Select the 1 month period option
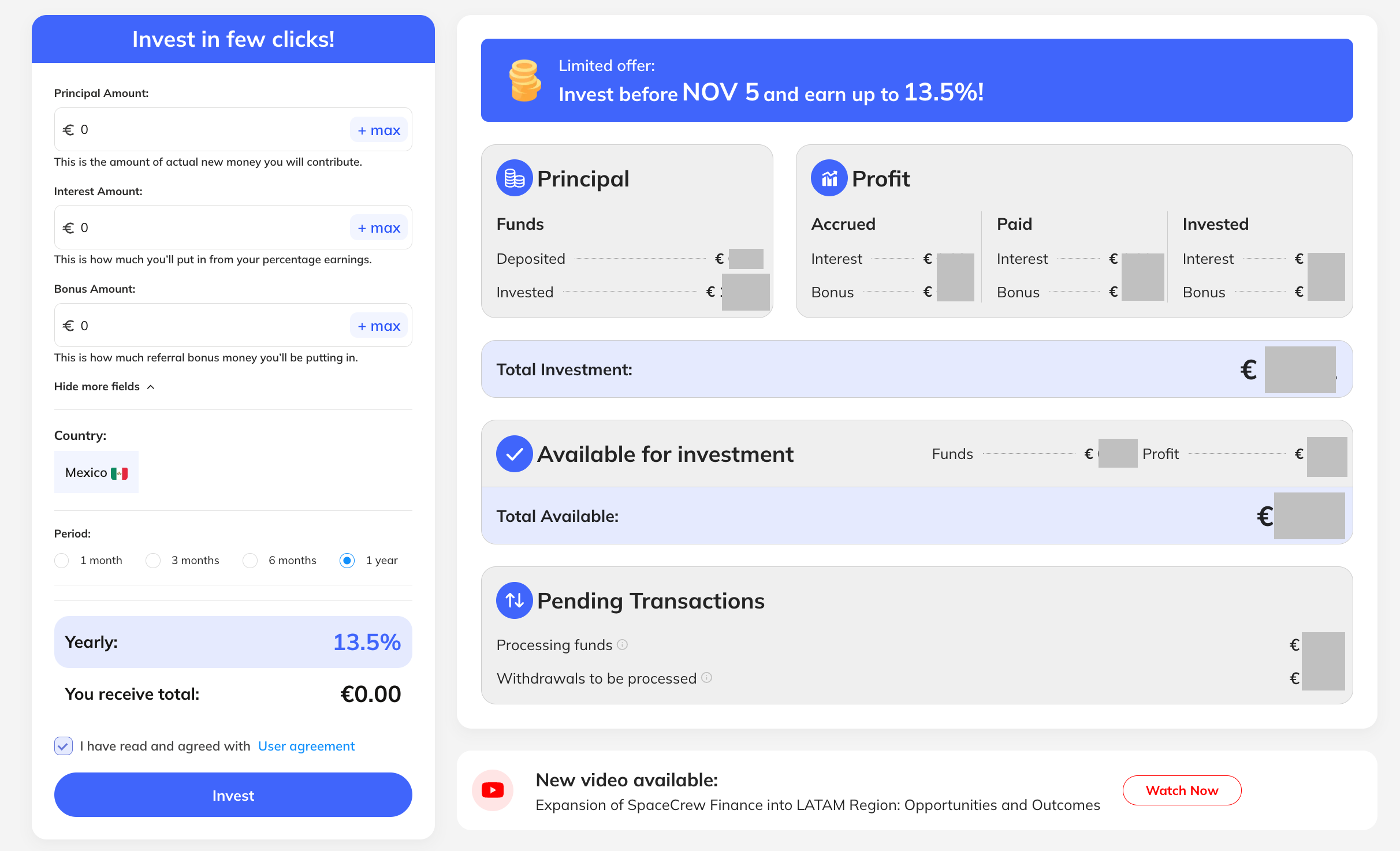 62,561
